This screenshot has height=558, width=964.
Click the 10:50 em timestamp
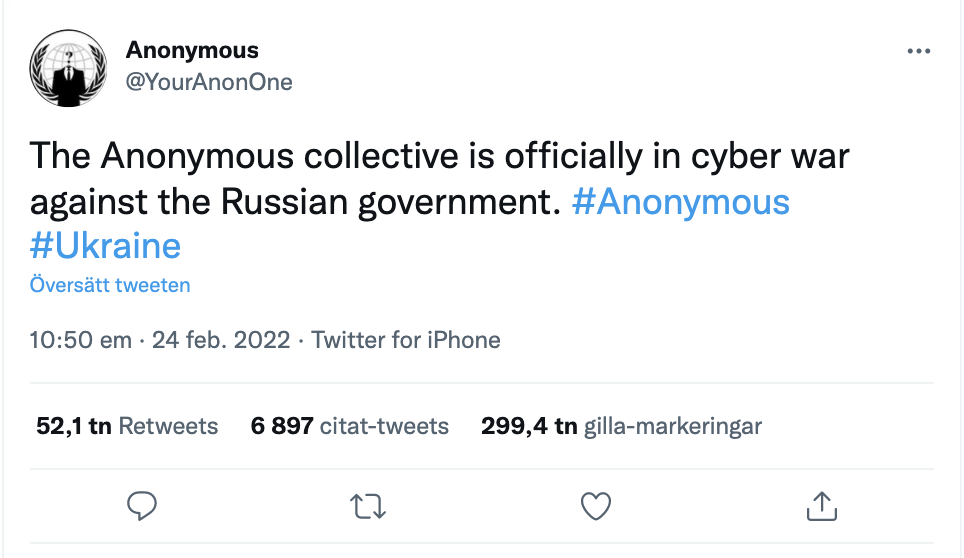[81, 340]
